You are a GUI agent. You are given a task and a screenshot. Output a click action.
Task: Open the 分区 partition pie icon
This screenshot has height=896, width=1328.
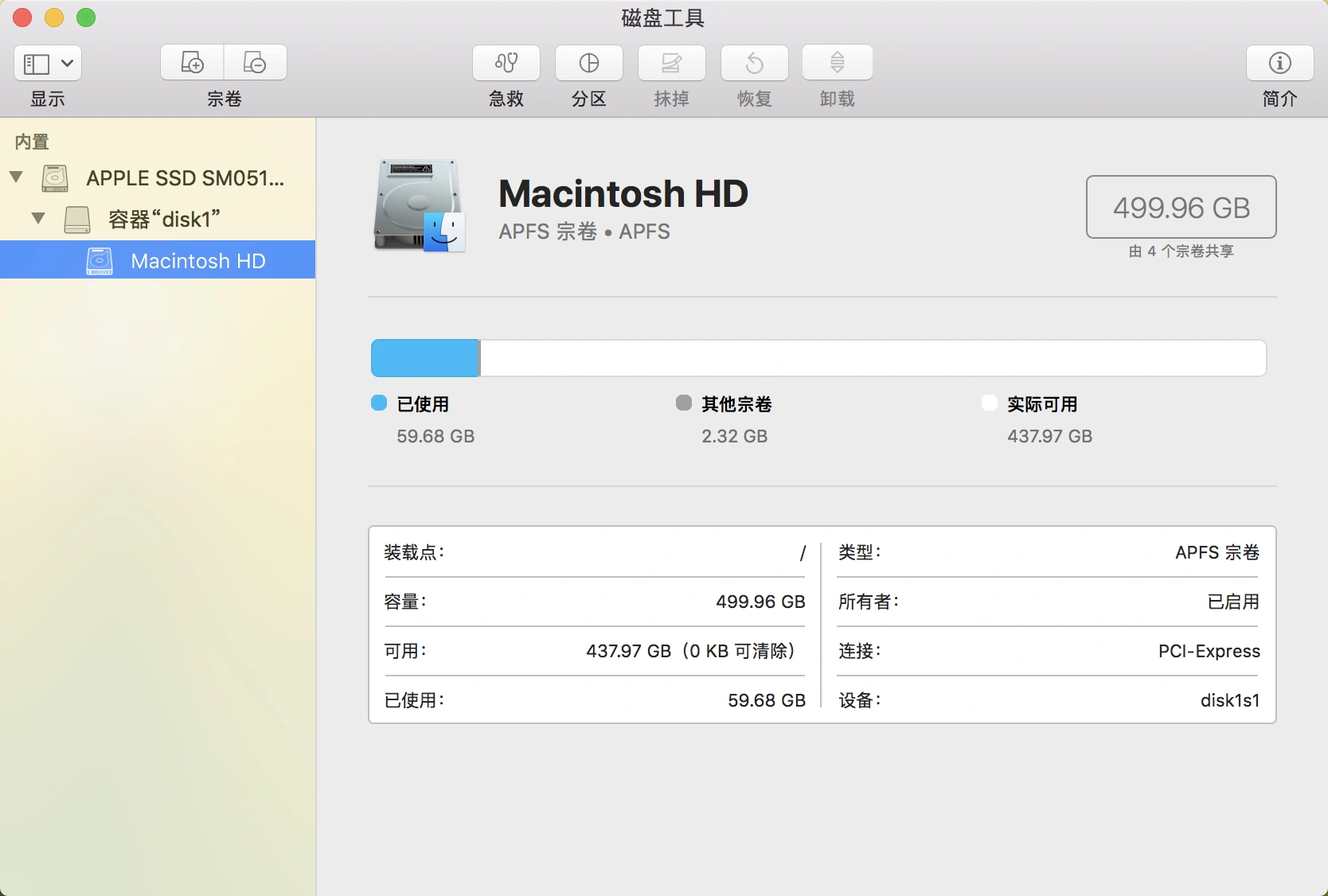point(589,62)
